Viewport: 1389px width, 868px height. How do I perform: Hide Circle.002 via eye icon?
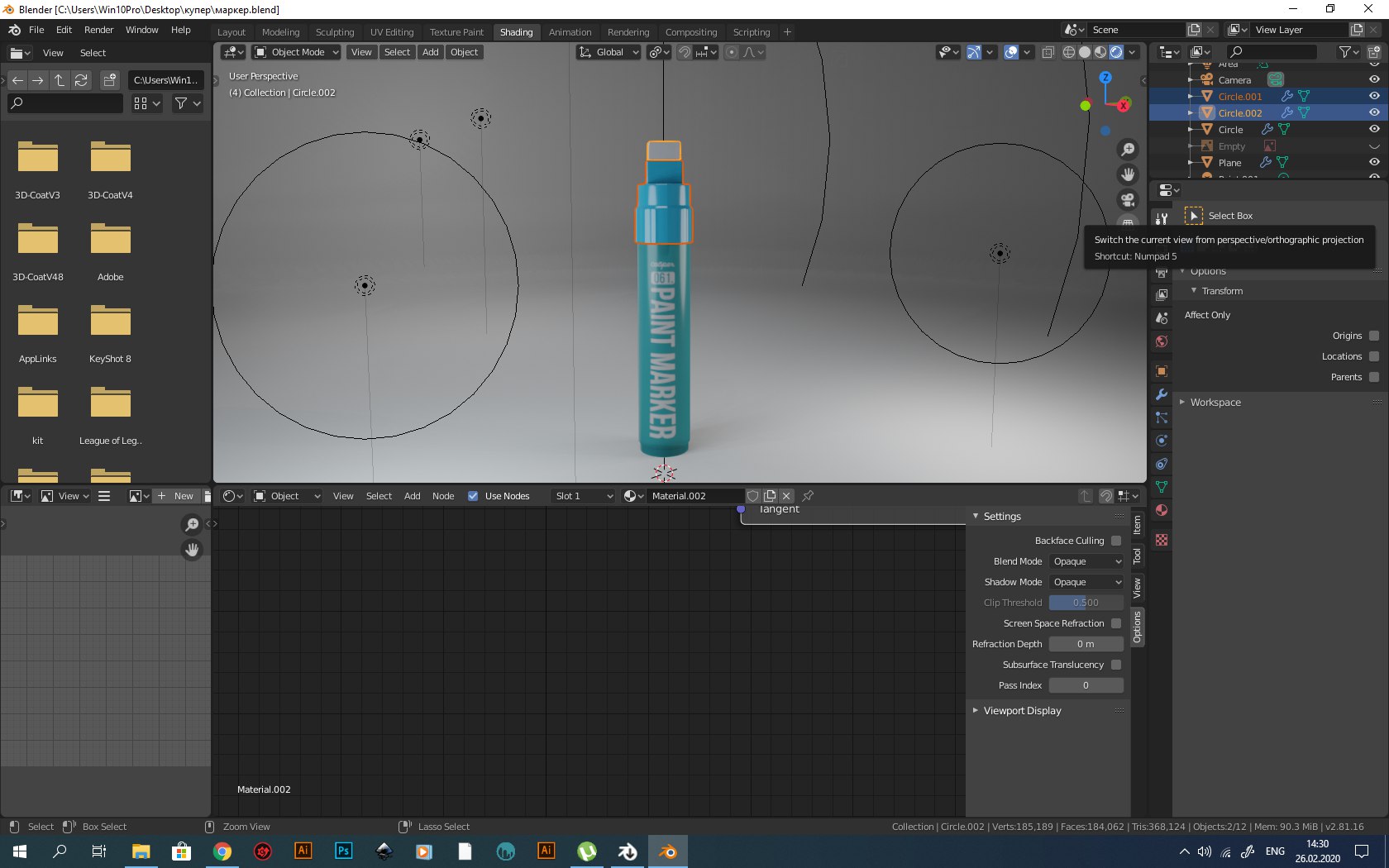pos(1374,113)
